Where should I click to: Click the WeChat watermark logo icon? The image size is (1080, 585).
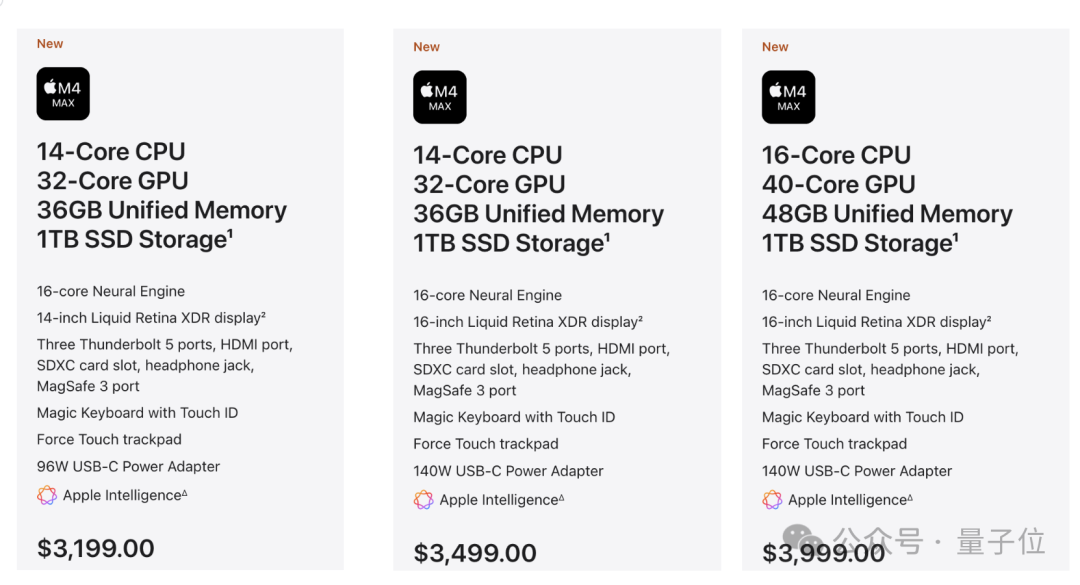[x=805, y=541]
